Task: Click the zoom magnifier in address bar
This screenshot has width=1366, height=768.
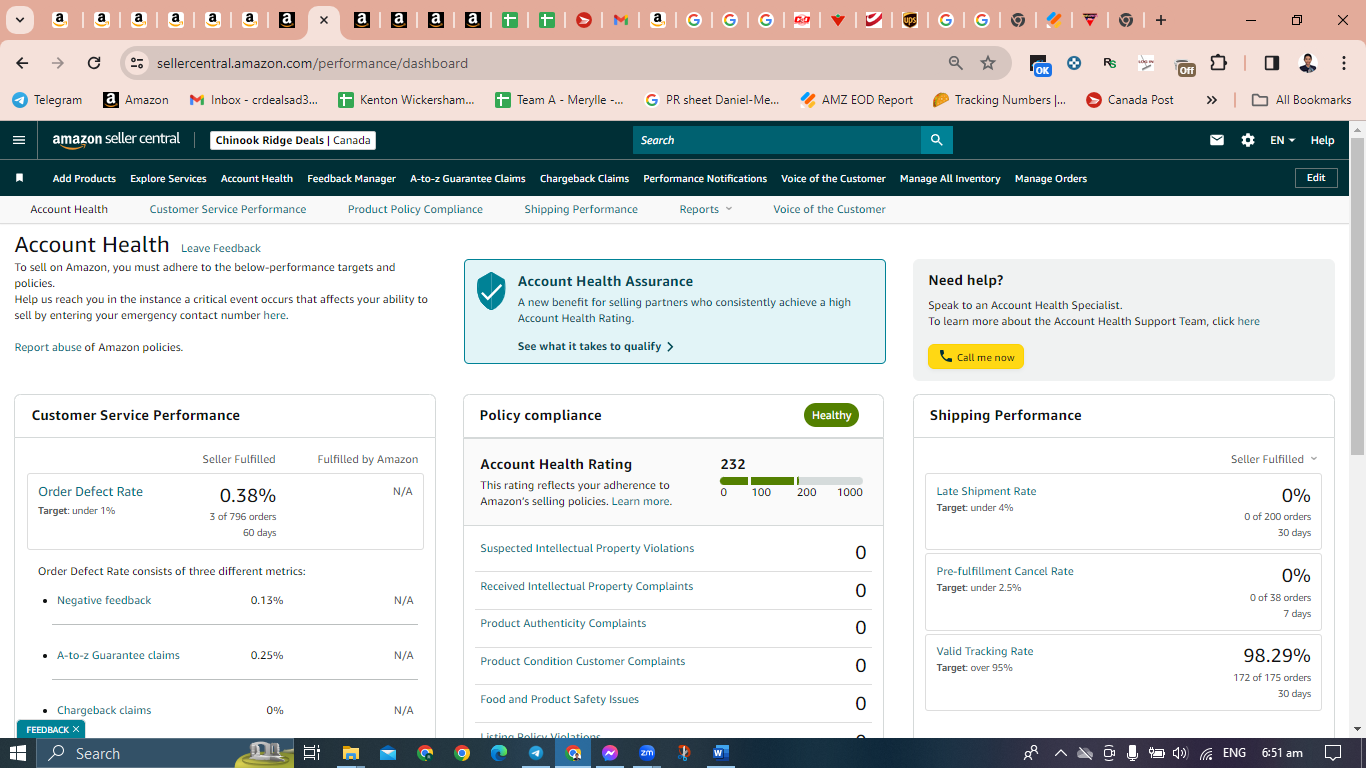Action: click(x=956, y=63)
